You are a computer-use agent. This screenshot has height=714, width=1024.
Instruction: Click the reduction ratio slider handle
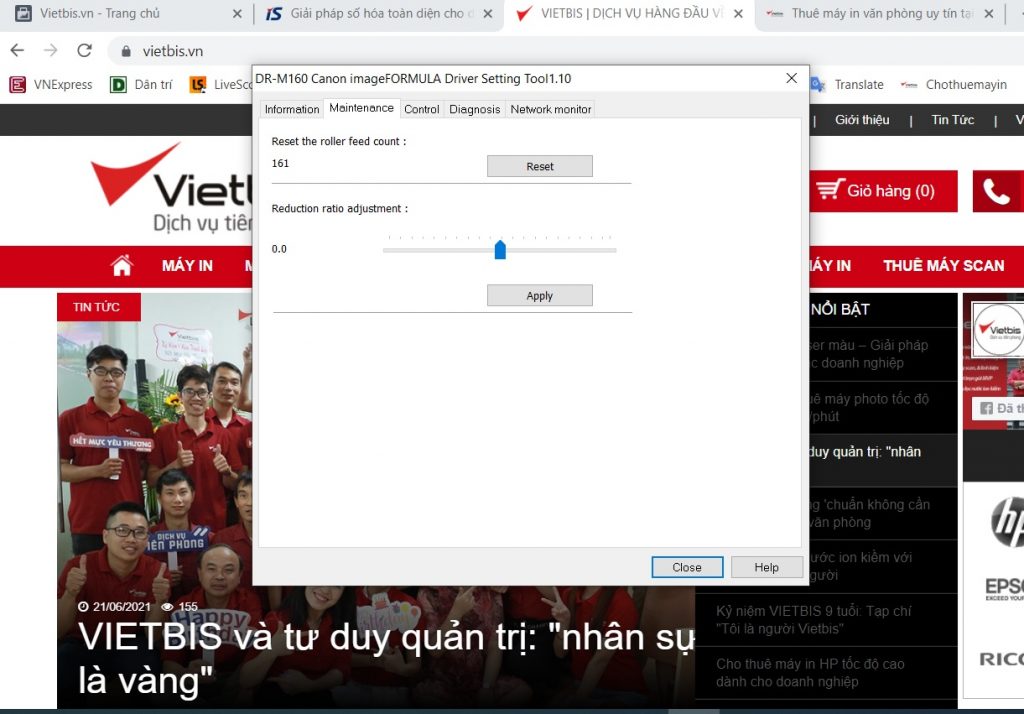(x=500, y=249)
